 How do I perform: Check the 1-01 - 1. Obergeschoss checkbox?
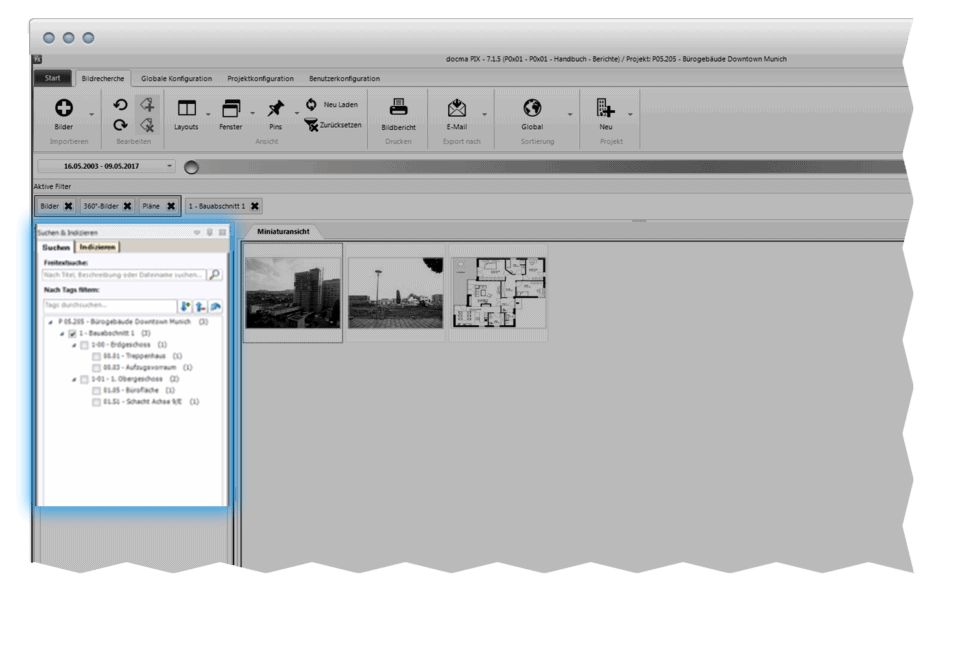84,380
